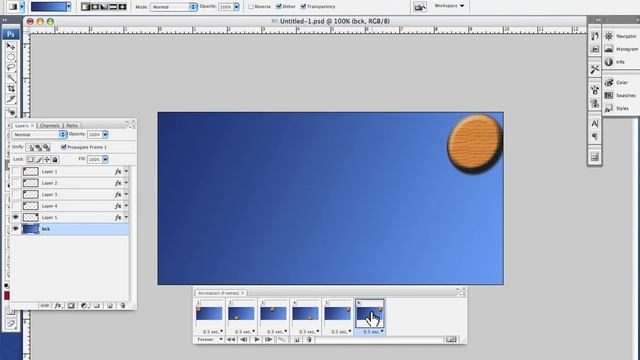Click the Tween animation frames icon
640x360 pixels.
(282, 339)
